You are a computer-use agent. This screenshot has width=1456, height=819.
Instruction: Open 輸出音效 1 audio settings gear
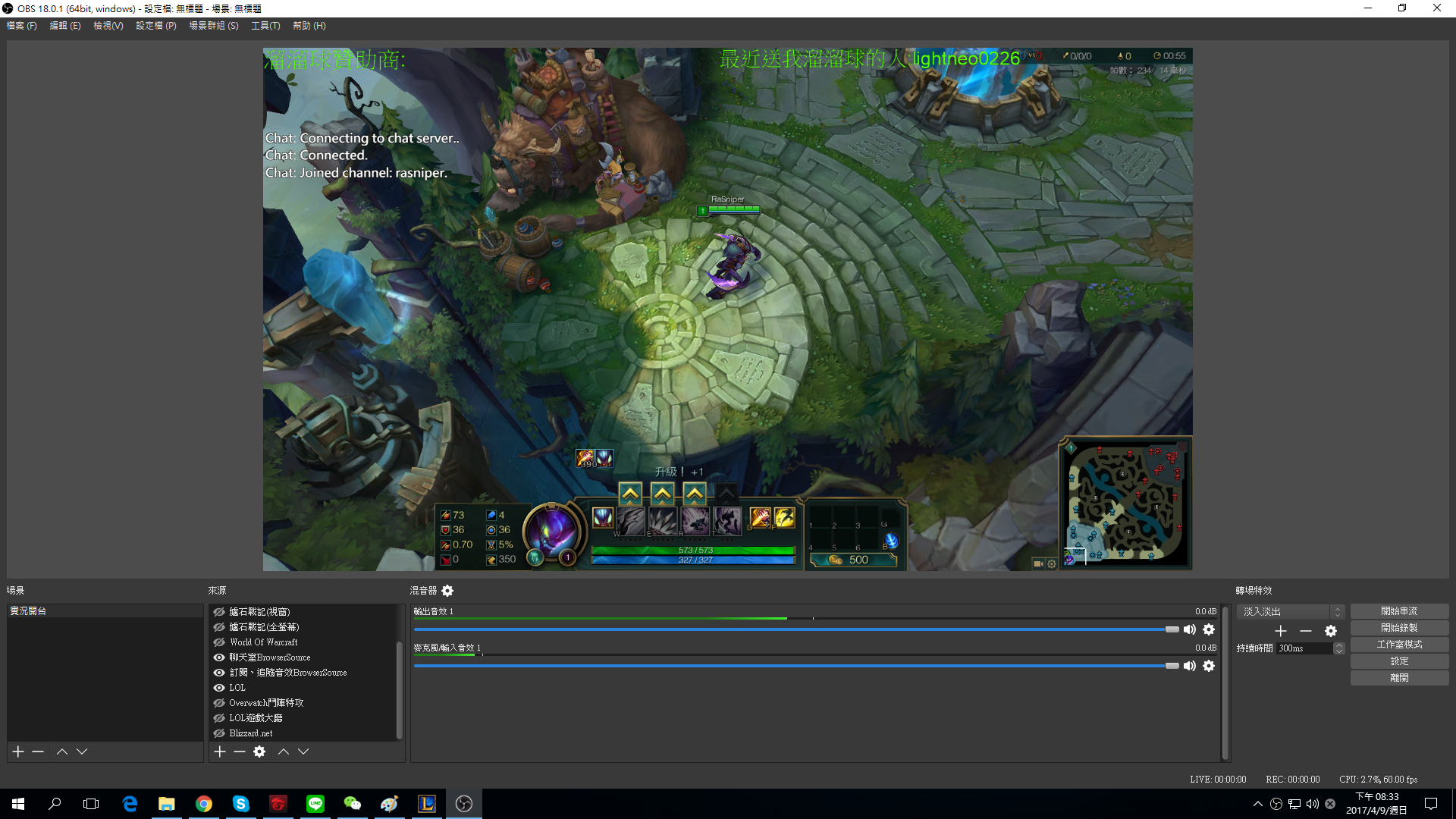click(1209, 629)
